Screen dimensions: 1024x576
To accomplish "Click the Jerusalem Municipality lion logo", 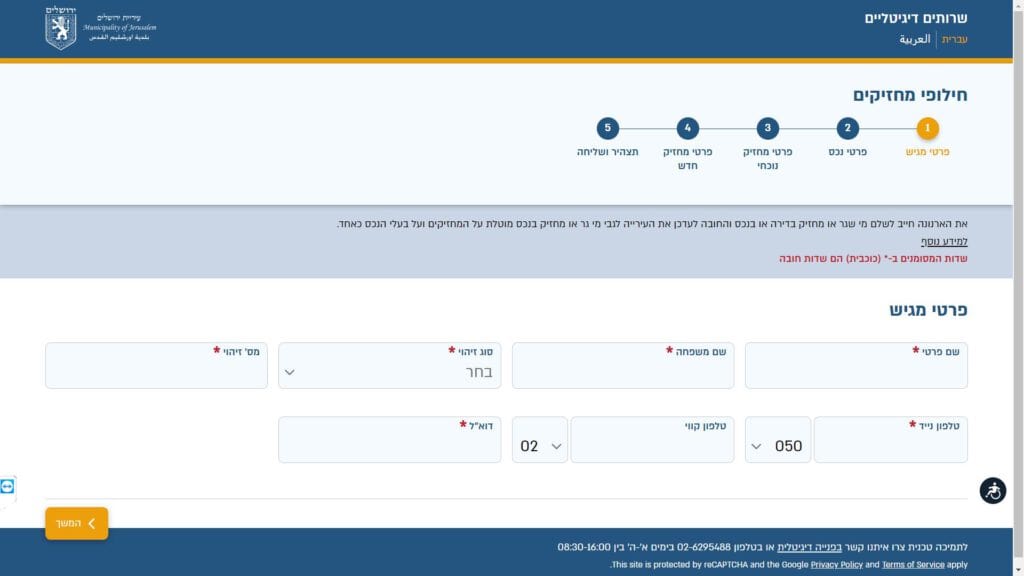I will (61, 28).
